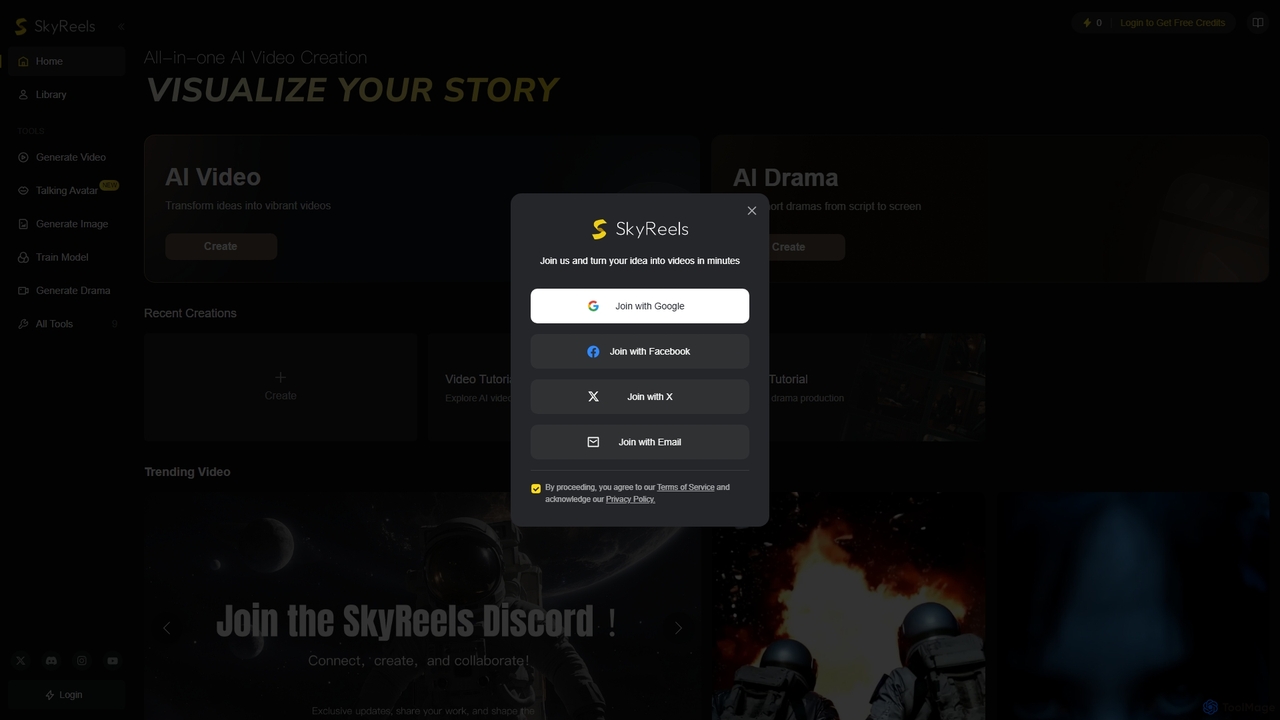Open the YouTube social icon
The height and width of the screenshot is (720, 1280).
coord(112,661)
